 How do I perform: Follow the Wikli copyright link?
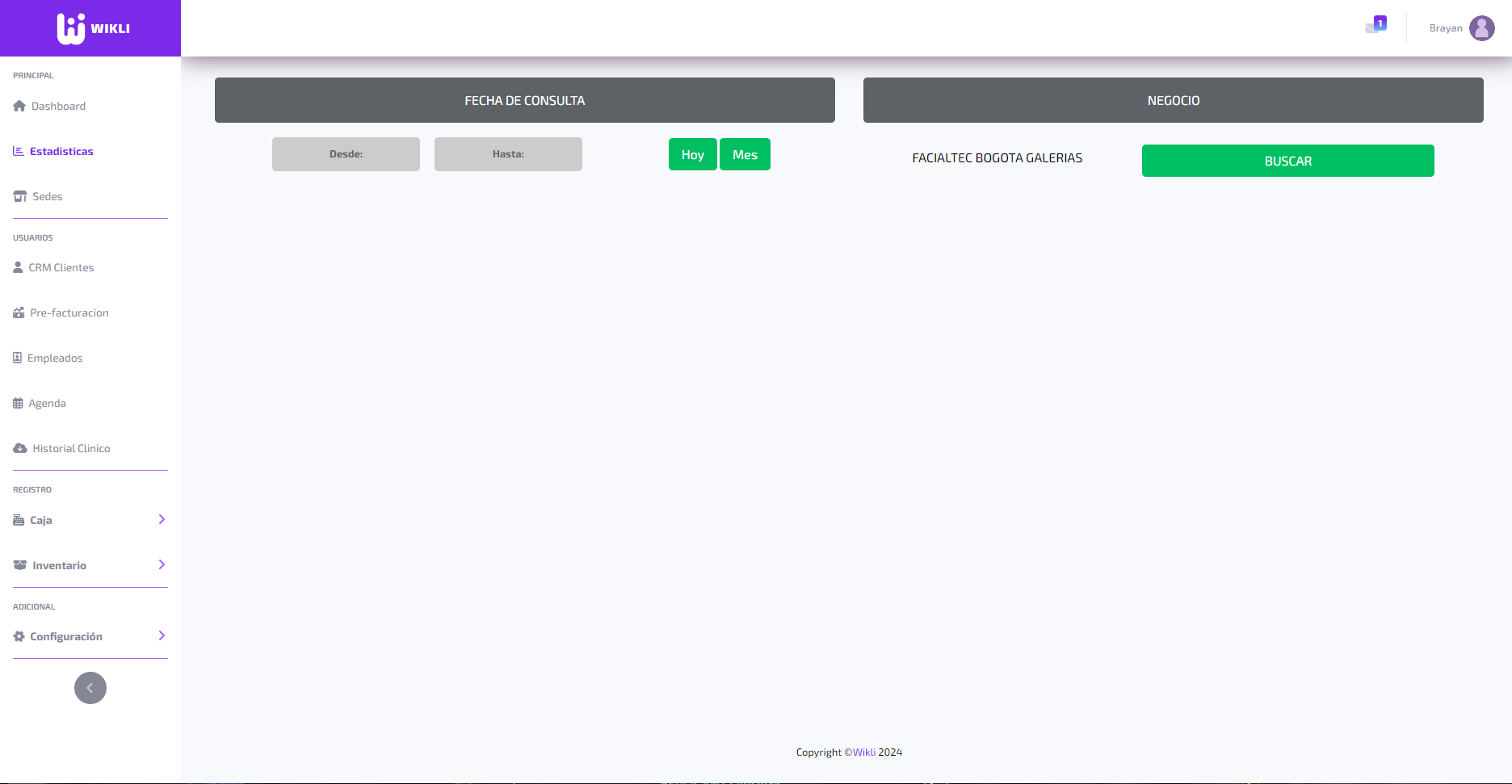pos(864,752)
